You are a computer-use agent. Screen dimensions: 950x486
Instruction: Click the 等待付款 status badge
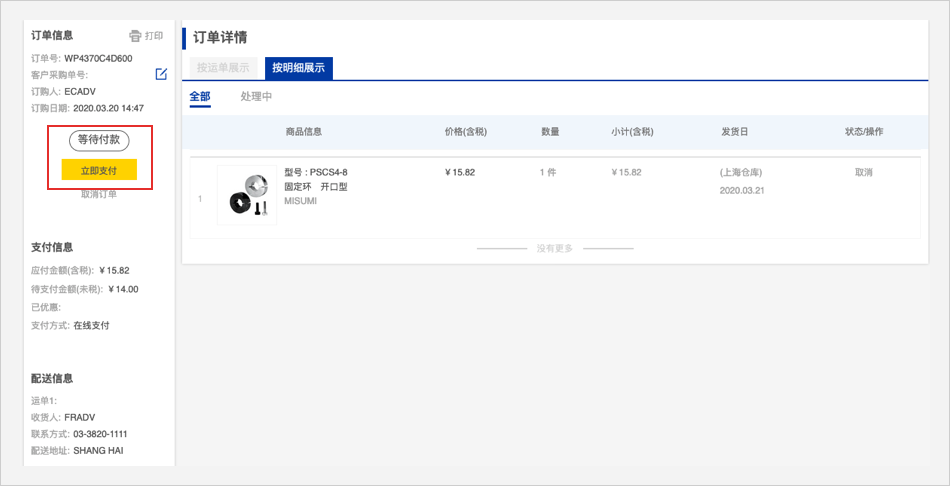[99, 140]
